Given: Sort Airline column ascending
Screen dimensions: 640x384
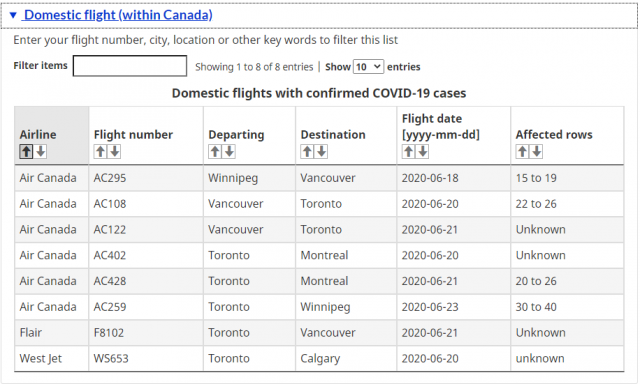Looking at the screenshot, I should coord(26,151).
